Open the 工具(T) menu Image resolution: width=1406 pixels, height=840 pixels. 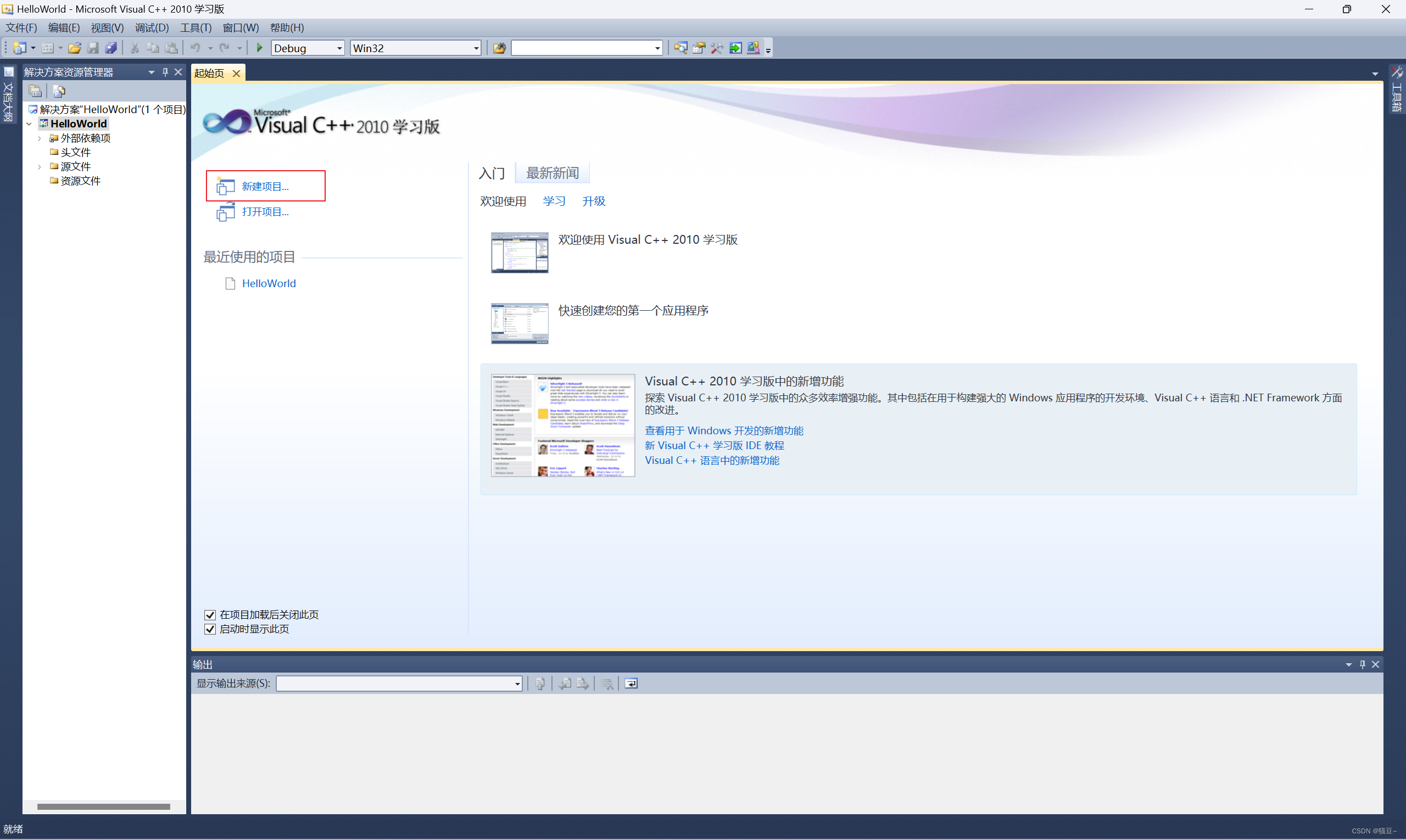(196, 27)
